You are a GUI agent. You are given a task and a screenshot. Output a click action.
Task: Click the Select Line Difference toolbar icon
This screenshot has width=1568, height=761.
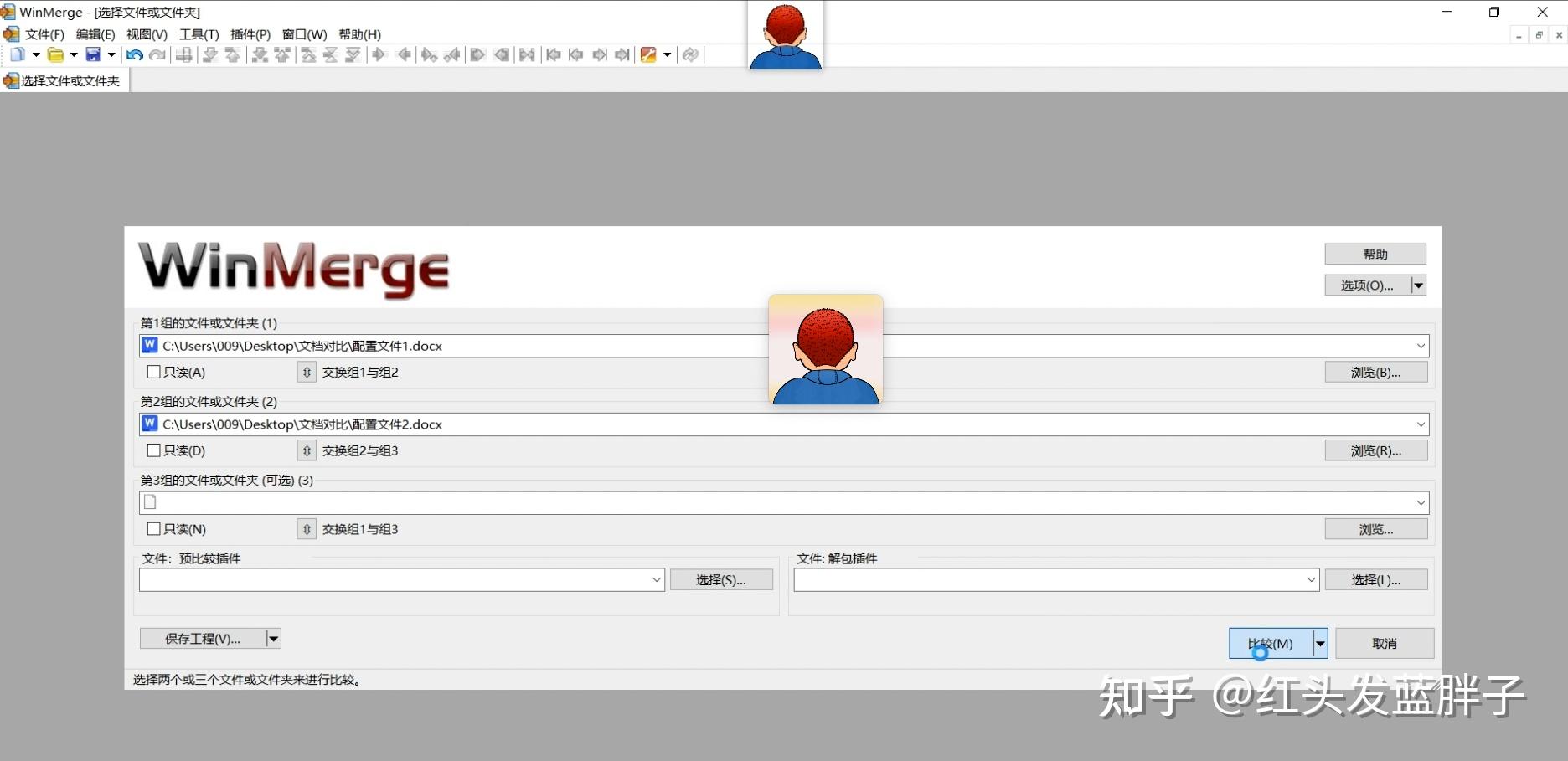[x=184, y=54]
